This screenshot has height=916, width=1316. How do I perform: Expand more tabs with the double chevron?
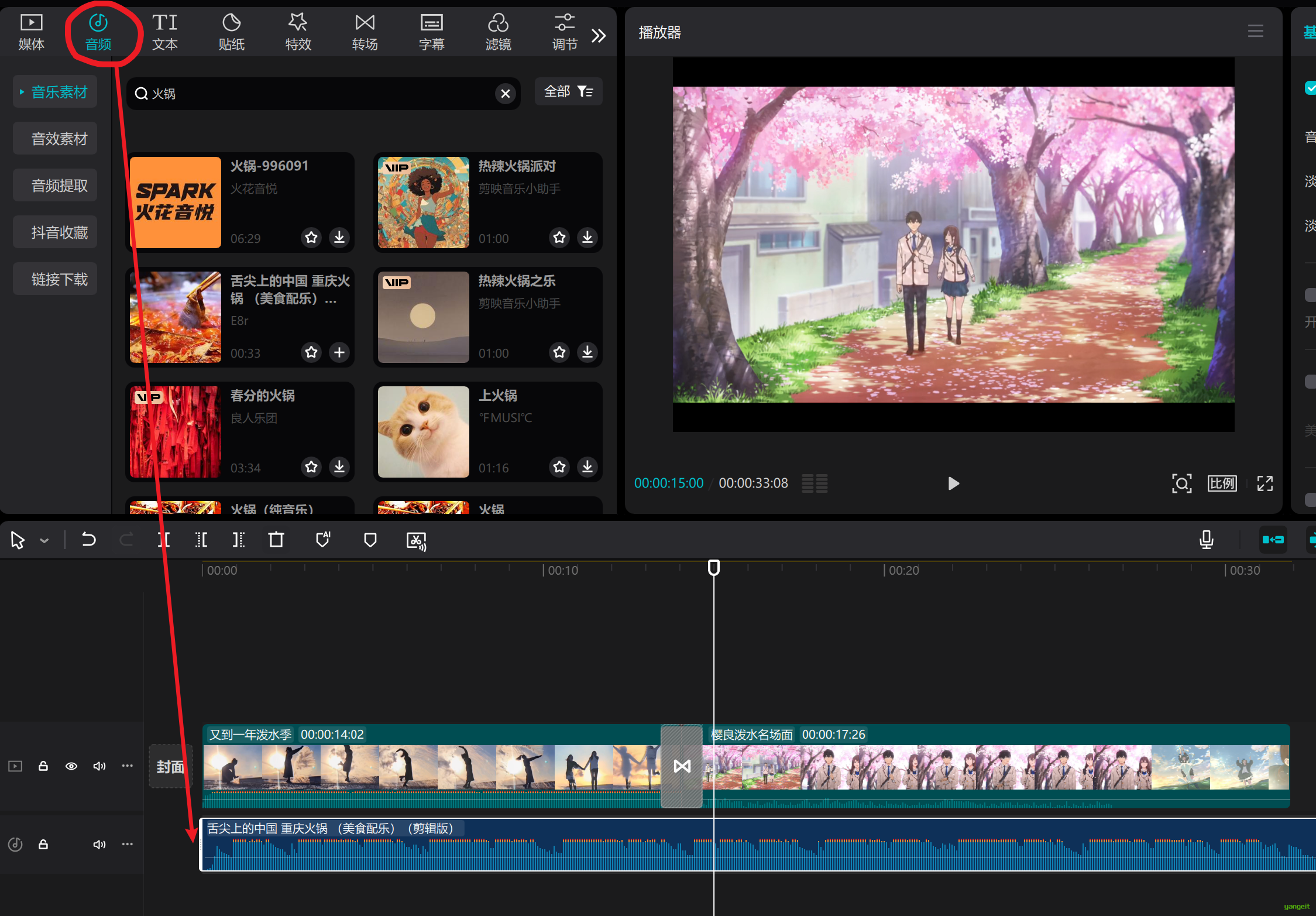point(599,36)
